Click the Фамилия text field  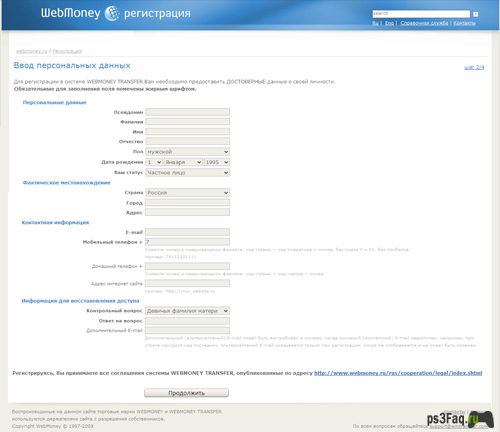tap(188, 122)
